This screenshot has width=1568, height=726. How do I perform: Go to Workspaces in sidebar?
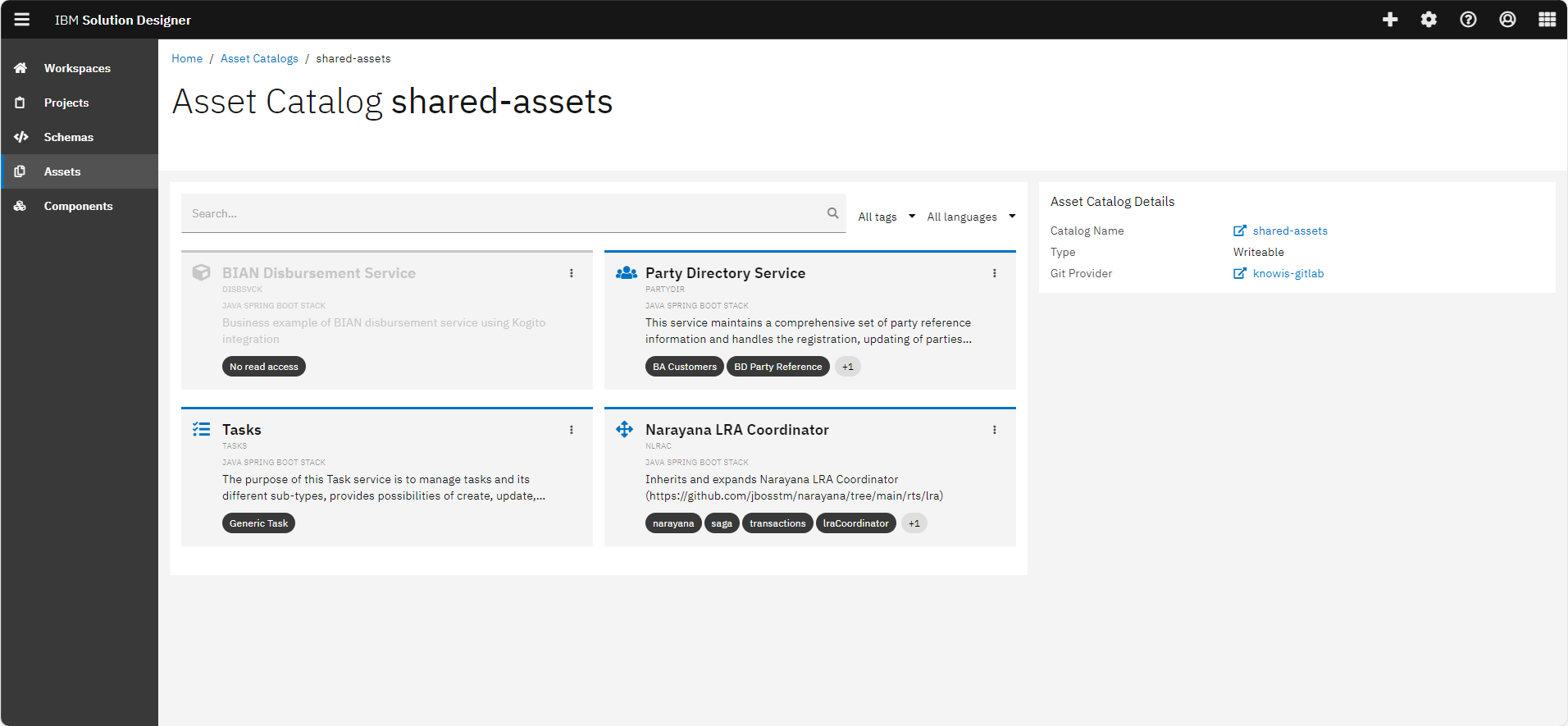coord(79,68)
